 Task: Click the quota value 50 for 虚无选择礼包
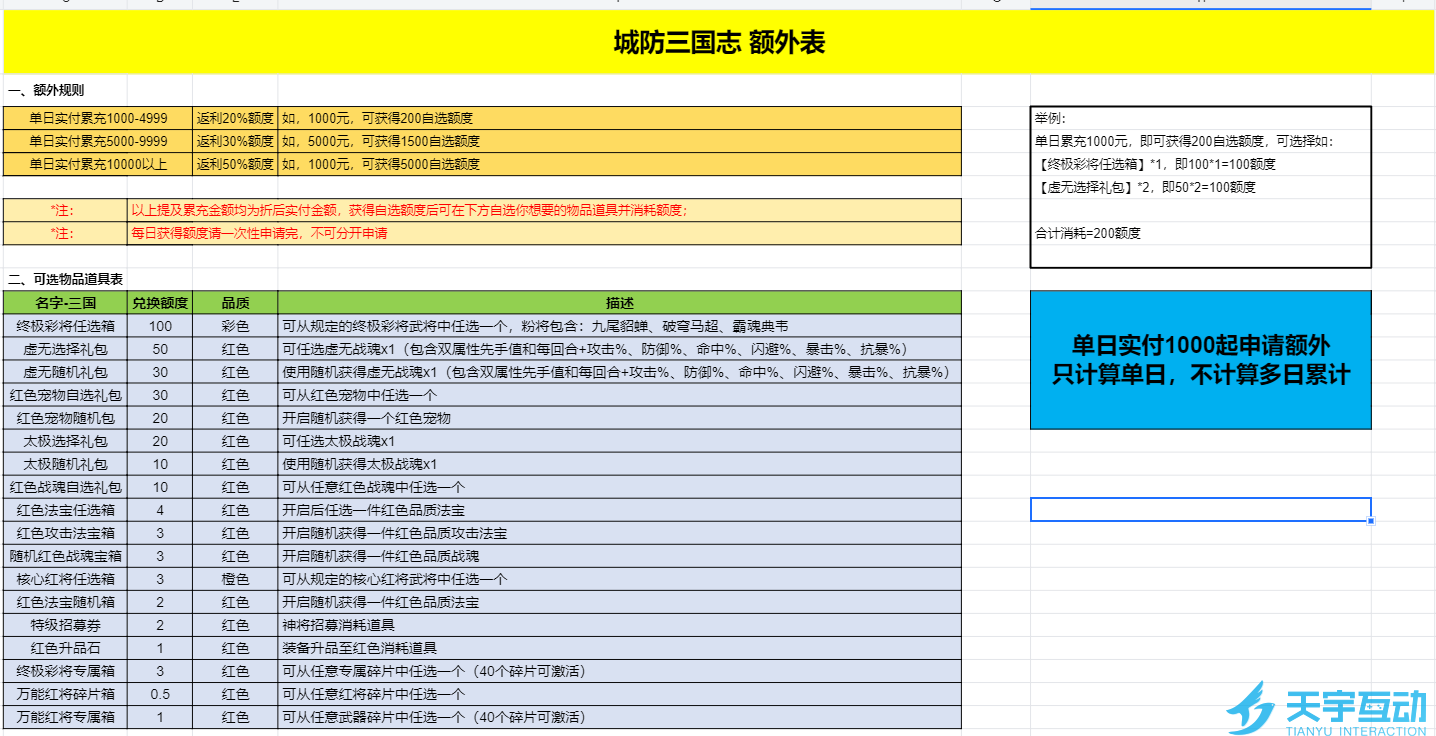click(x=160, y=349)
